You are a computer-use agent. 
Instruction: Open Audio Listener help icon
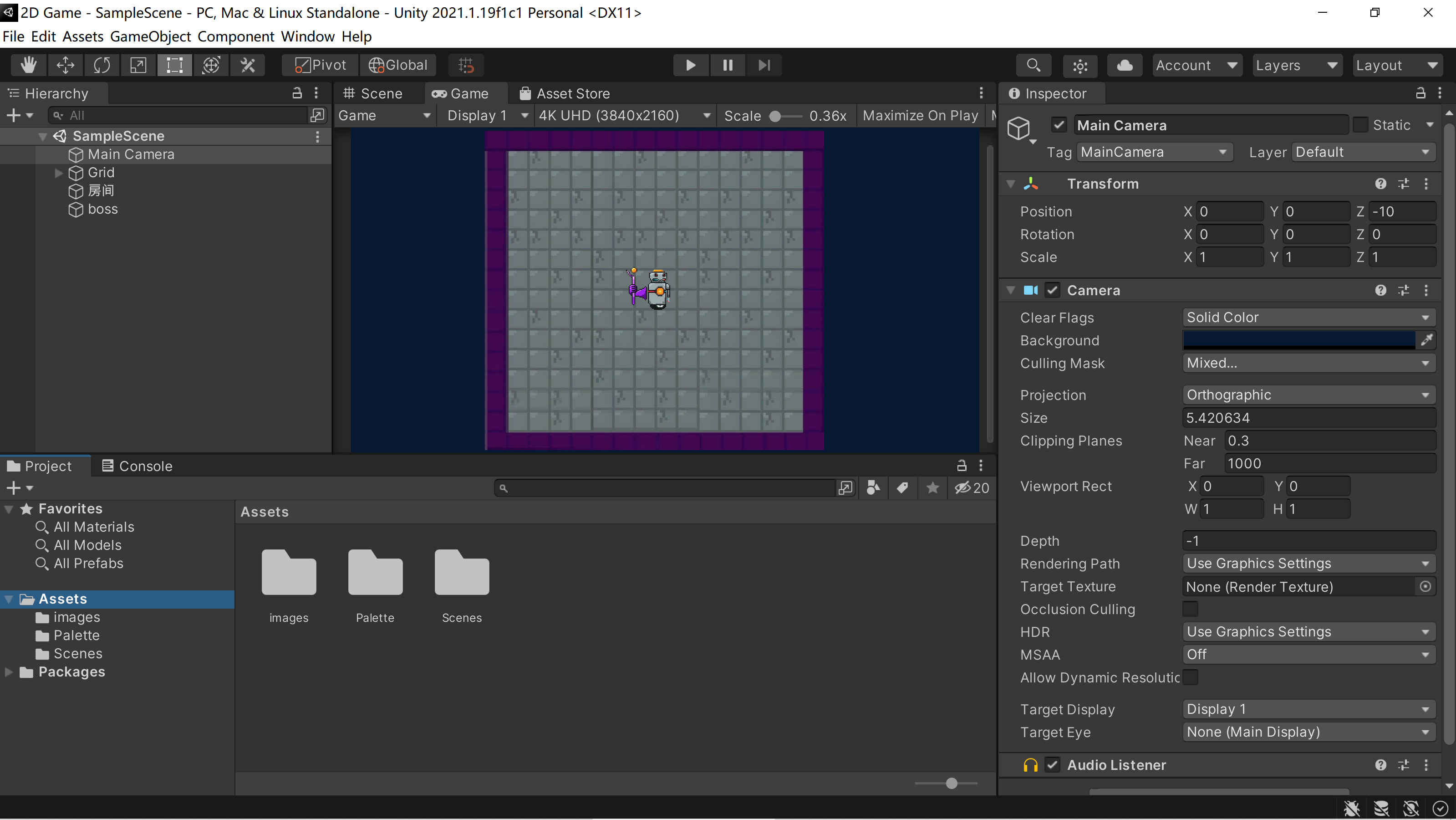tap(1381, 765)
